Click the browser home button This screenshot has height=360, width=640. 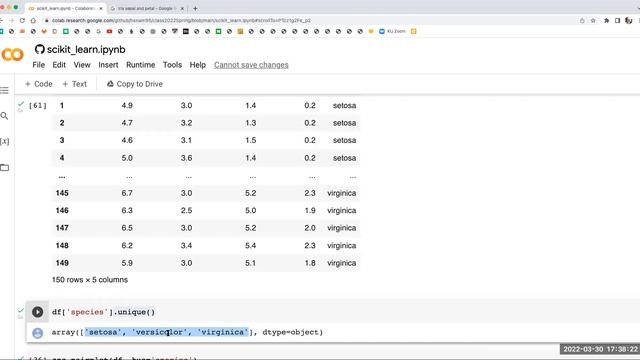click(33, 20)
